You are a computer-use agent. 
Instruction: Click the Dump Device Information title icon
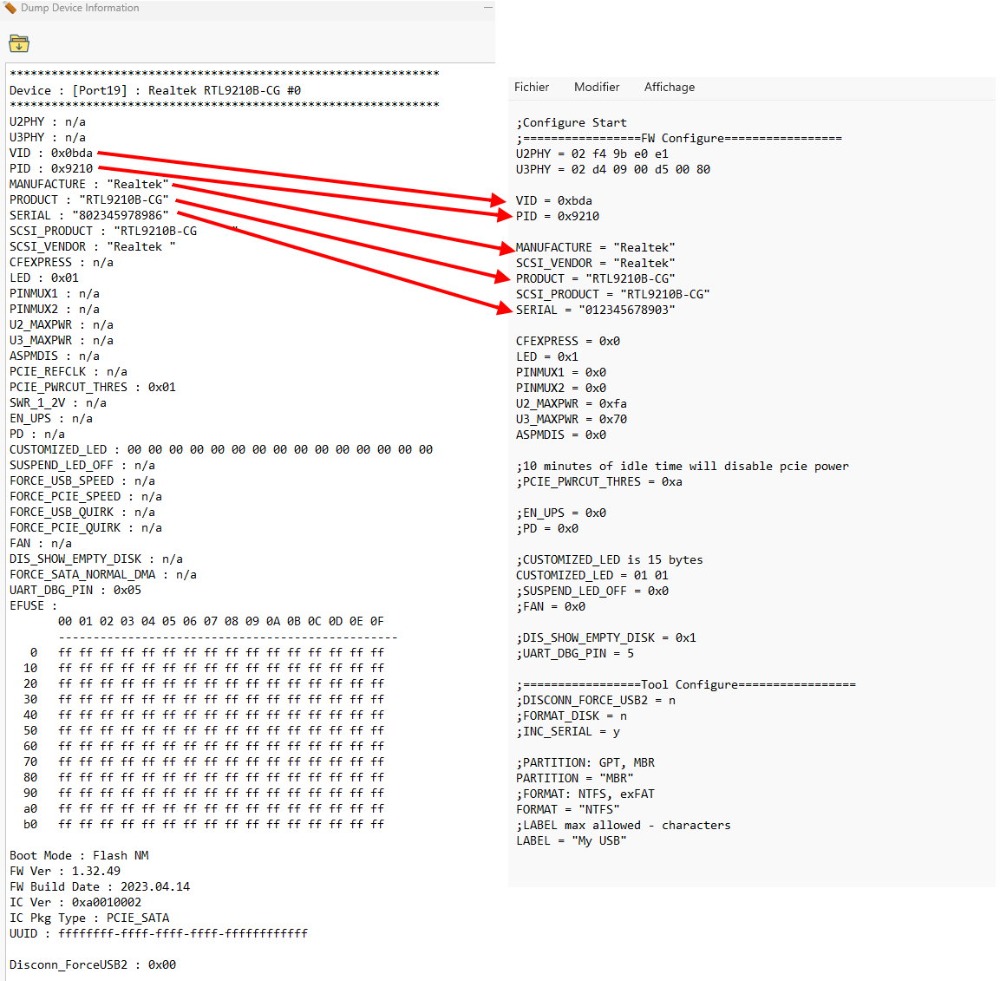coord(10,8)
